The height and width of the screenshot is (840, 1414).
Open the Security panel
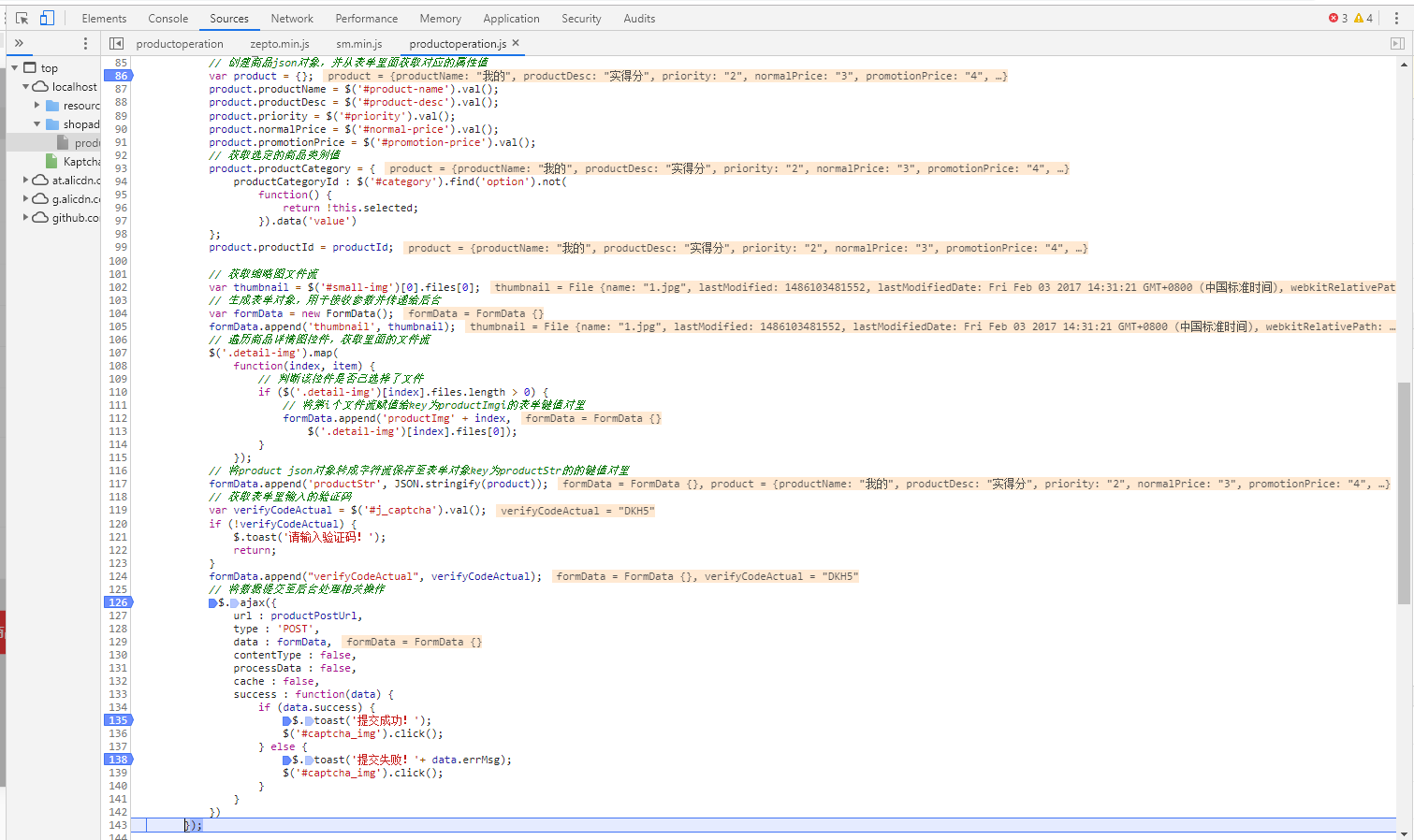click(581, 19)
